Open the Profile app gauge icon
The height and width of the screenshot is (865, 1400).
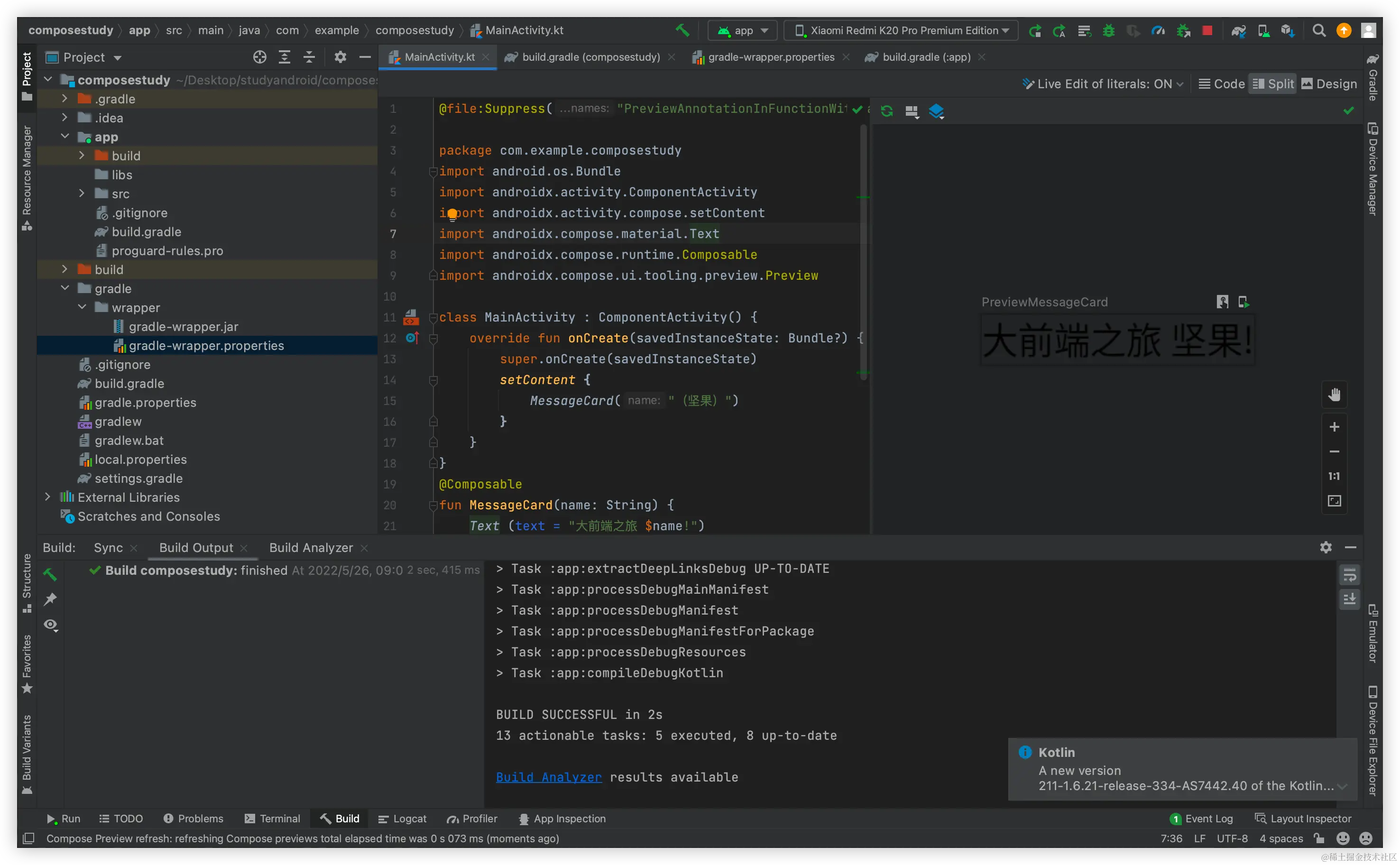point(1158,30)
